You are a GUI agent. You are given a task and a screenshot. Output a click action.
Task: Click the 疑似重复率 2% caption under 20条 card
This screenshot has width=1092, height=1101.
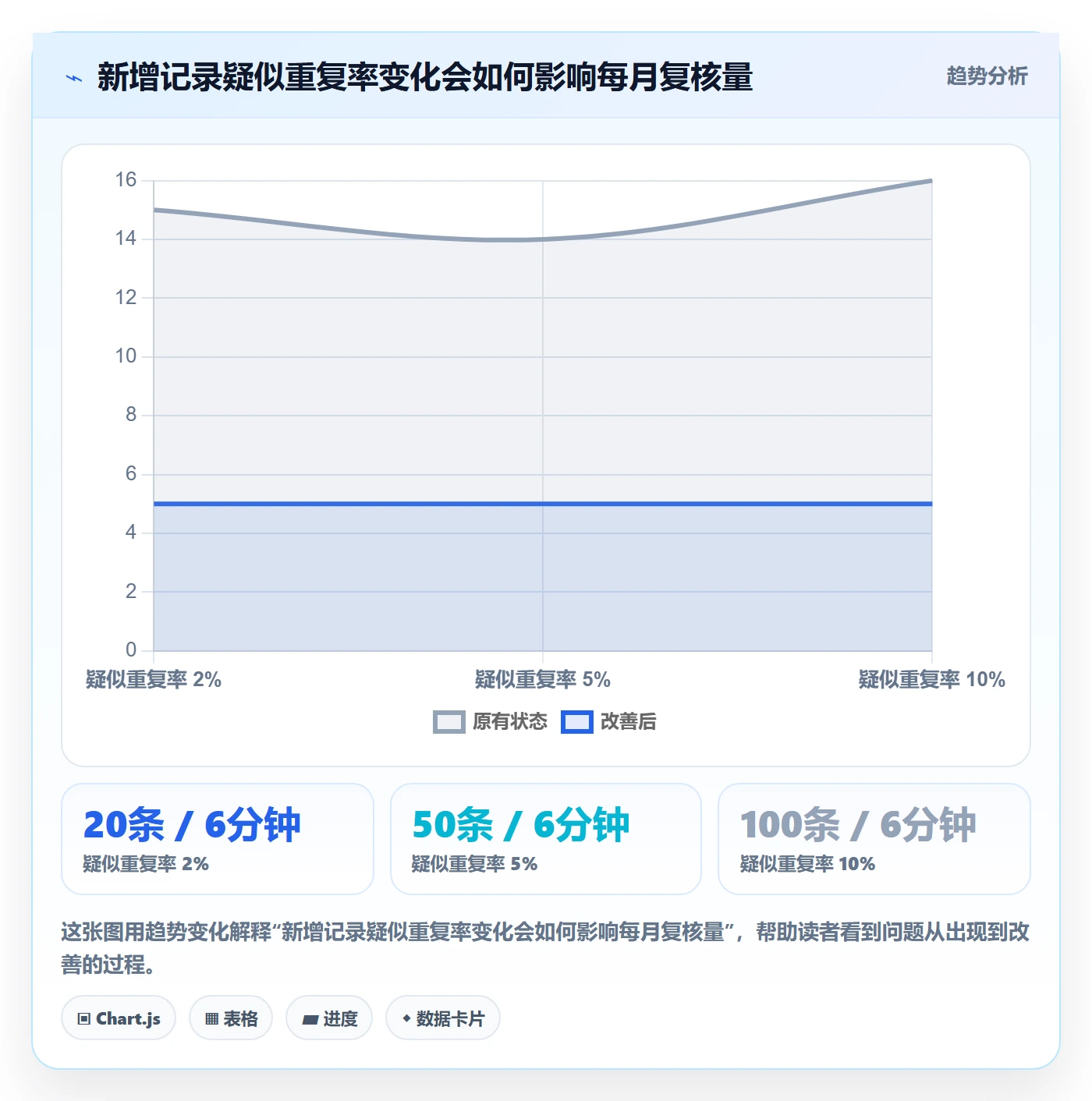click(146, 864)
